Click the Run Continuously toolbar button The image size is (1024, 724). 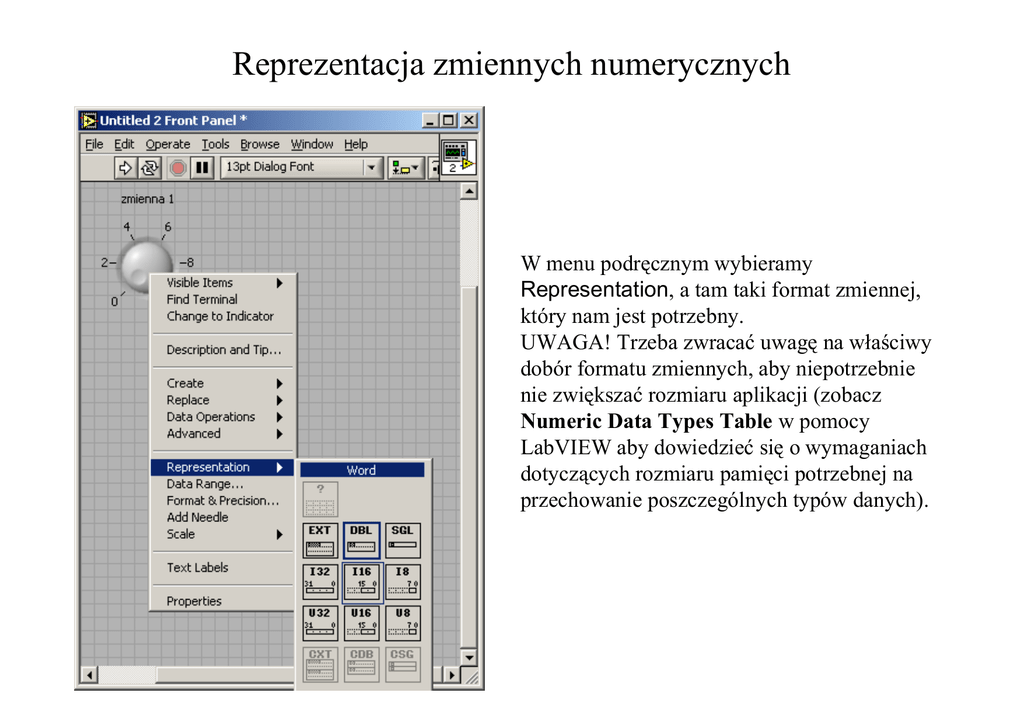[150, 168]
